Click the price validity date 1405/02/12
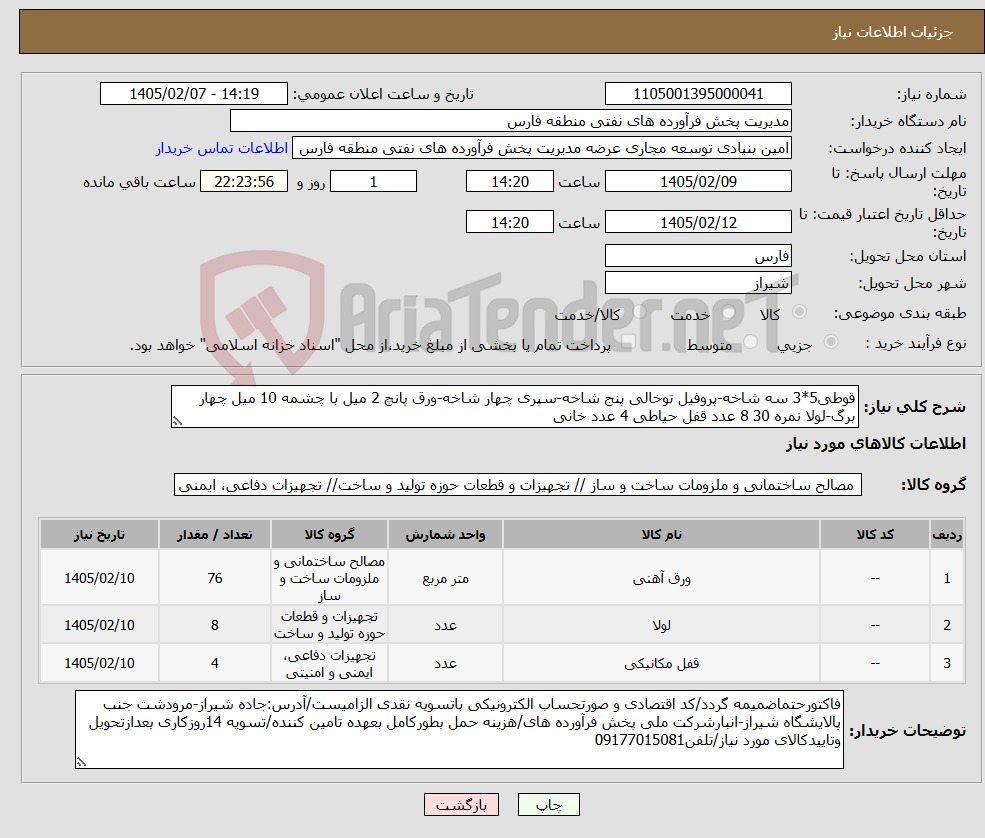The width and height of the screenshot is (985, 838). (x=698, y=222)
